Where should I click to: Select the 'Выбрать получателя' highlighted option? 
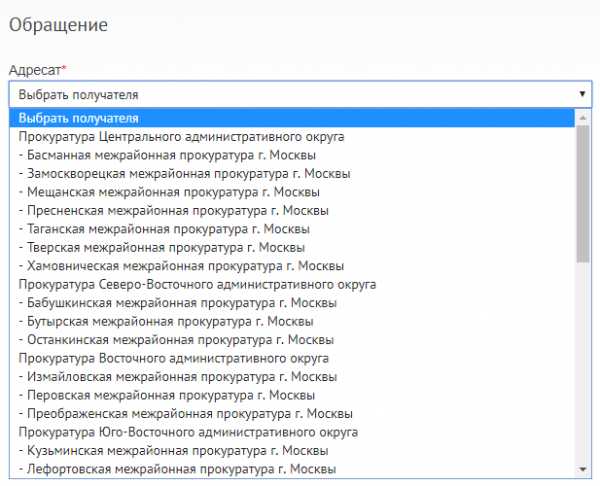click(x=292, y=118)
